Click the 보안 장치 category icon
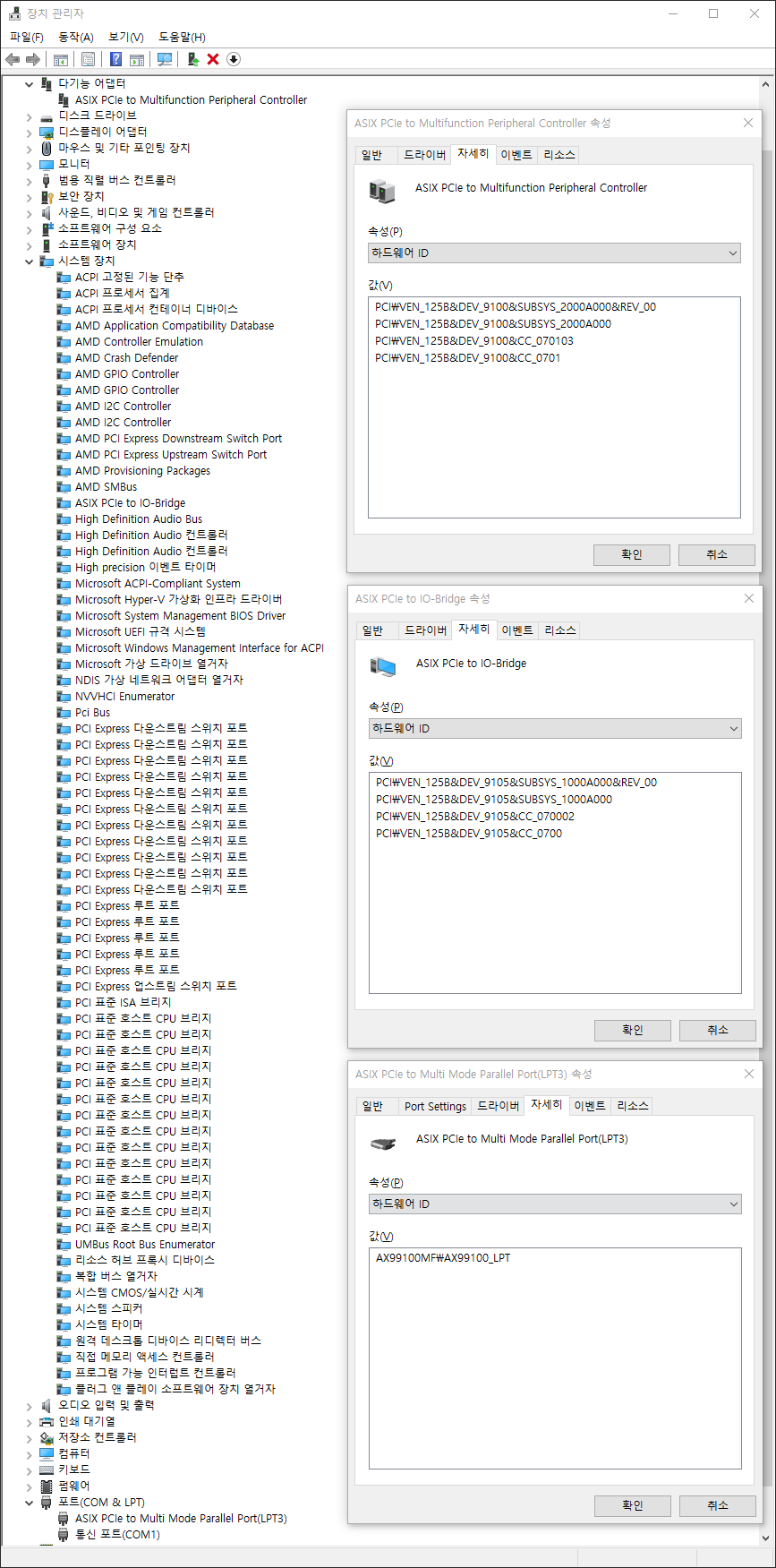 [x=47, y=196]
